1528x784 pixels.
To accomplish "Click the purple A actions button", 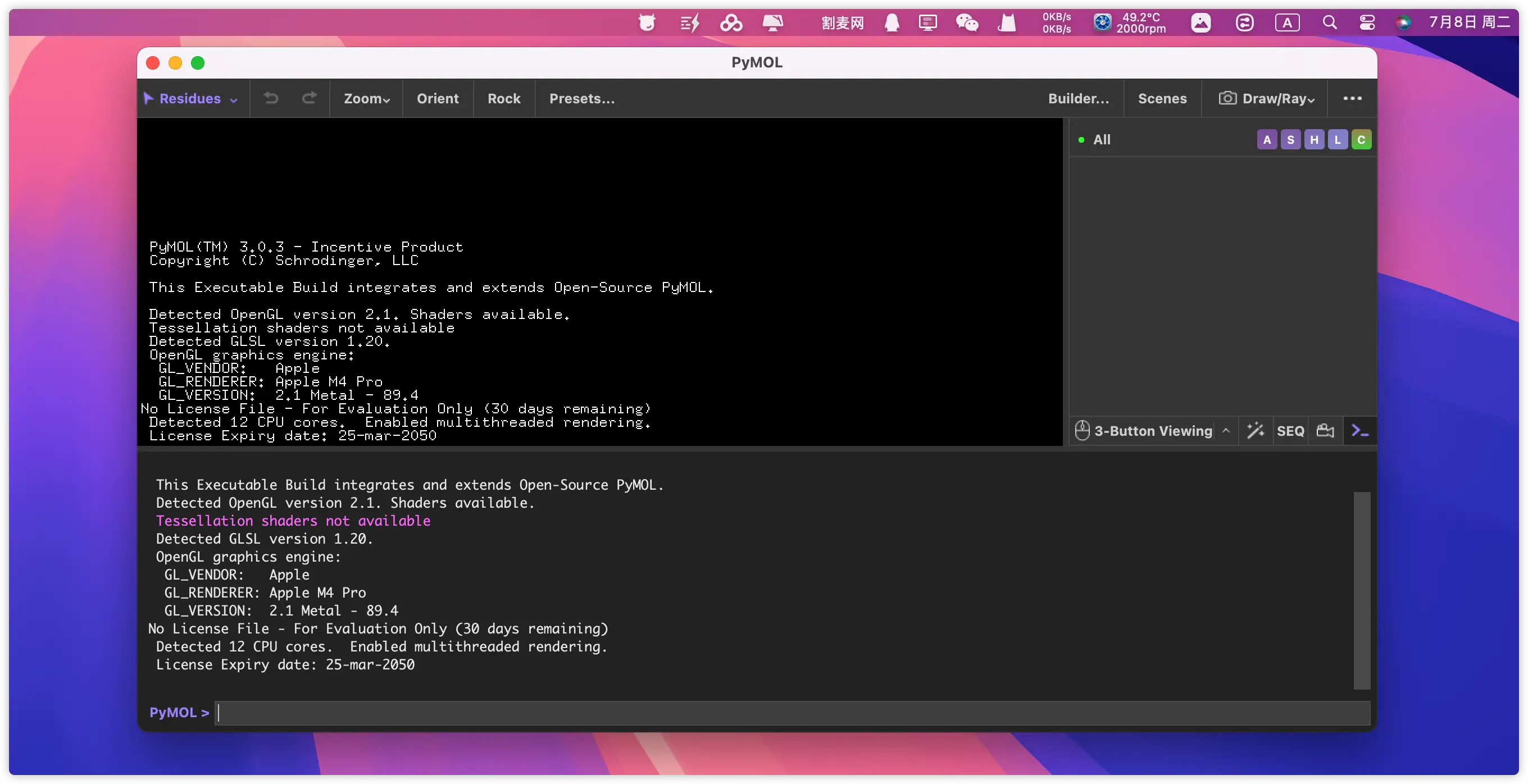I will pyautogui.click(x=1266, y=140).
